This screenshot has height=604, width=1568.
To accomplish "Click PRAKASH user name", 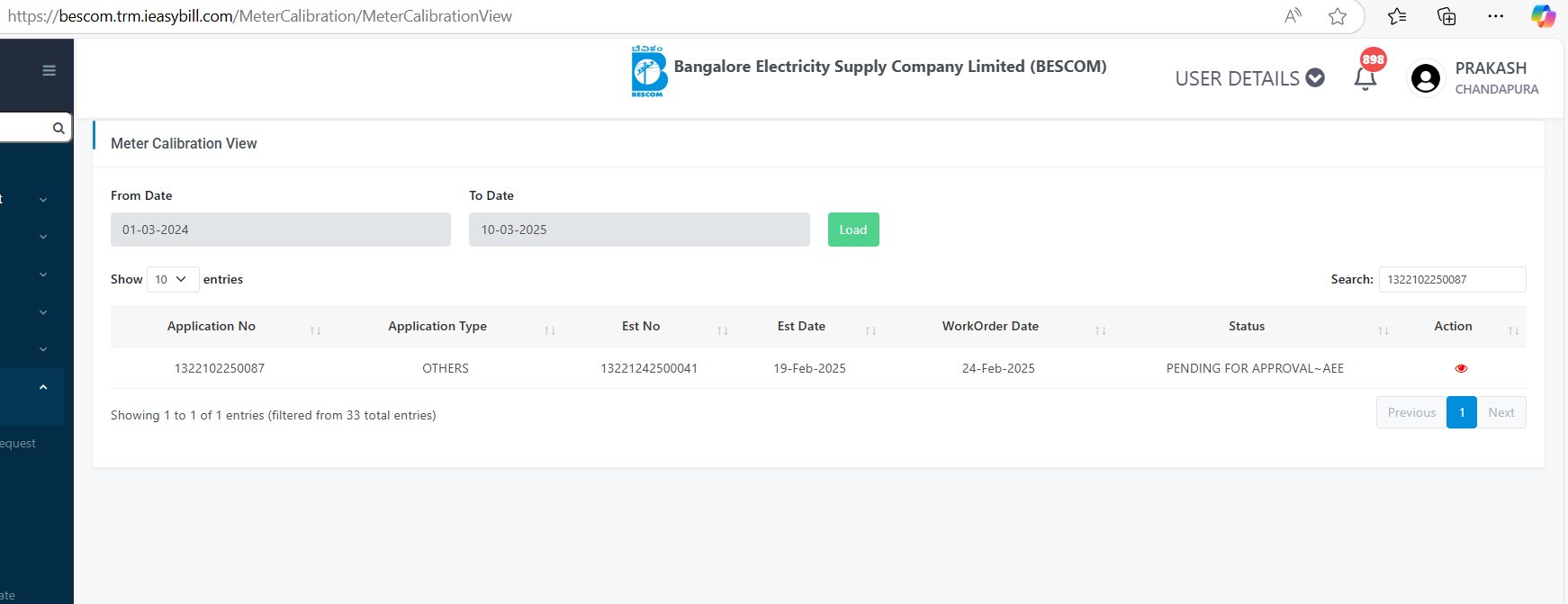I will point(1491,68).
